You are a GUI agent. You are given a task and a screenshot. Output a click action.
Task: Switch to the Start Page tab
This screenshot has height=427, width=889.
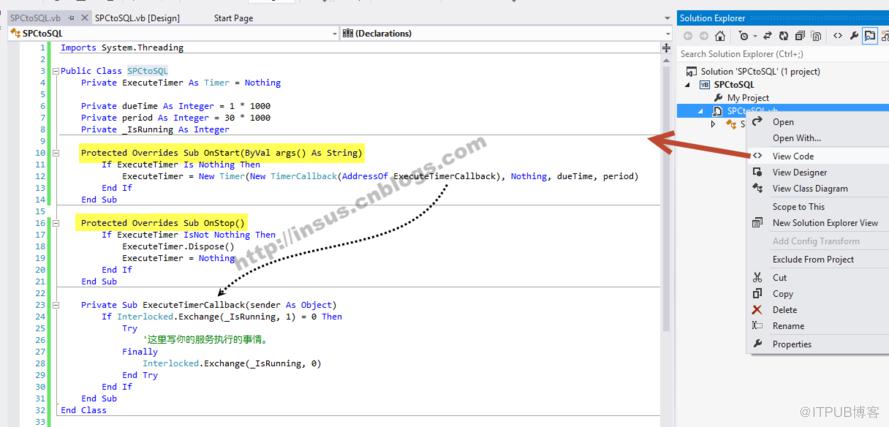[x=233, y=18]
